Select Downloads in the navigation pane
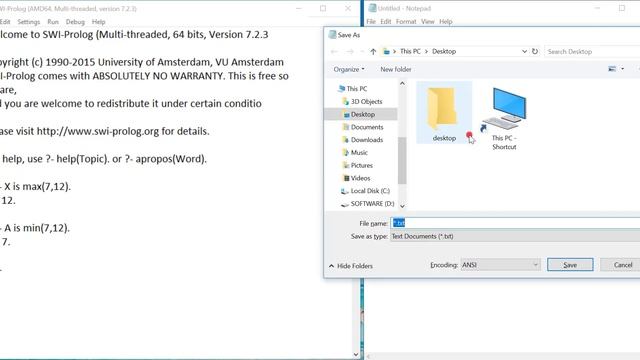 (x=367, y=140)
